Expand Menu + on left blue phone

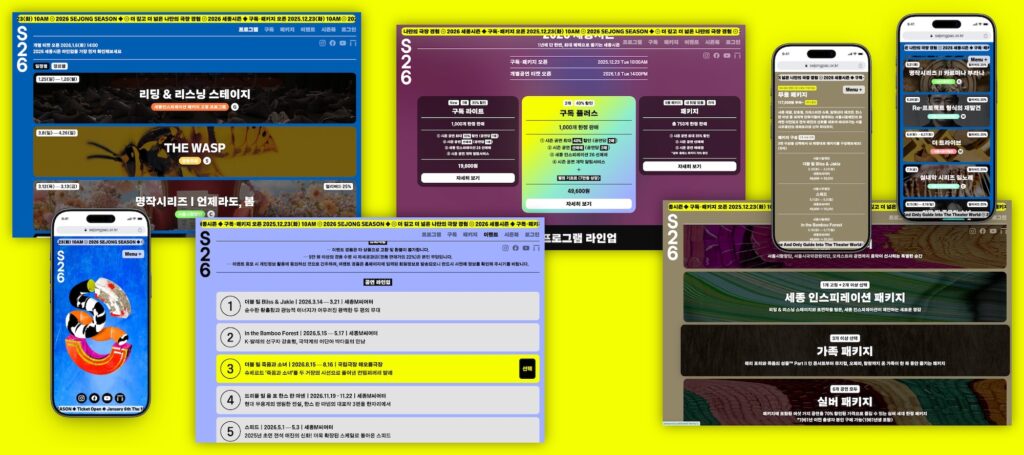(x=134, y=254)
